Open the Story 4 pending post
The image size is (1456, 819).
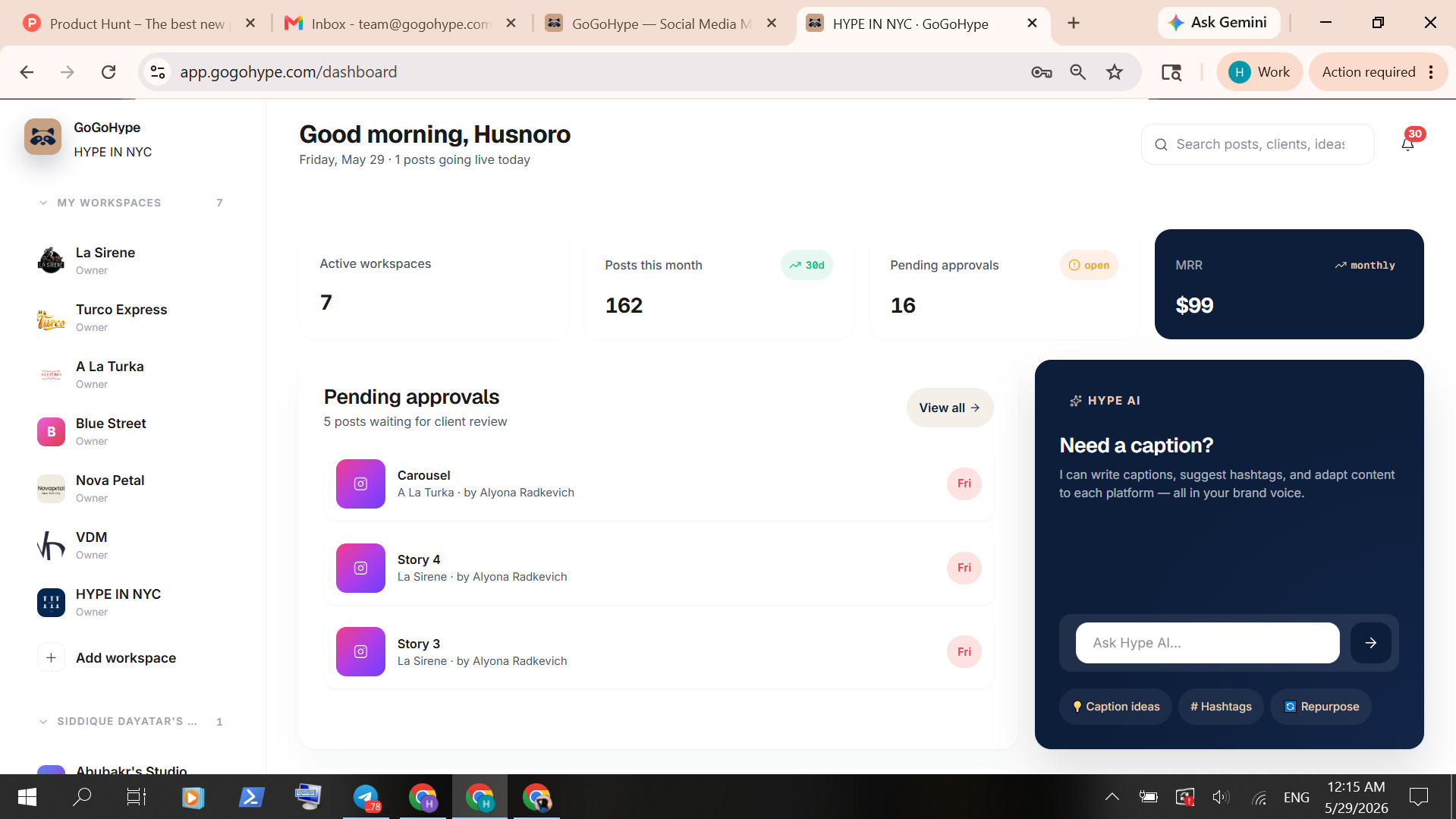[659, 568]
